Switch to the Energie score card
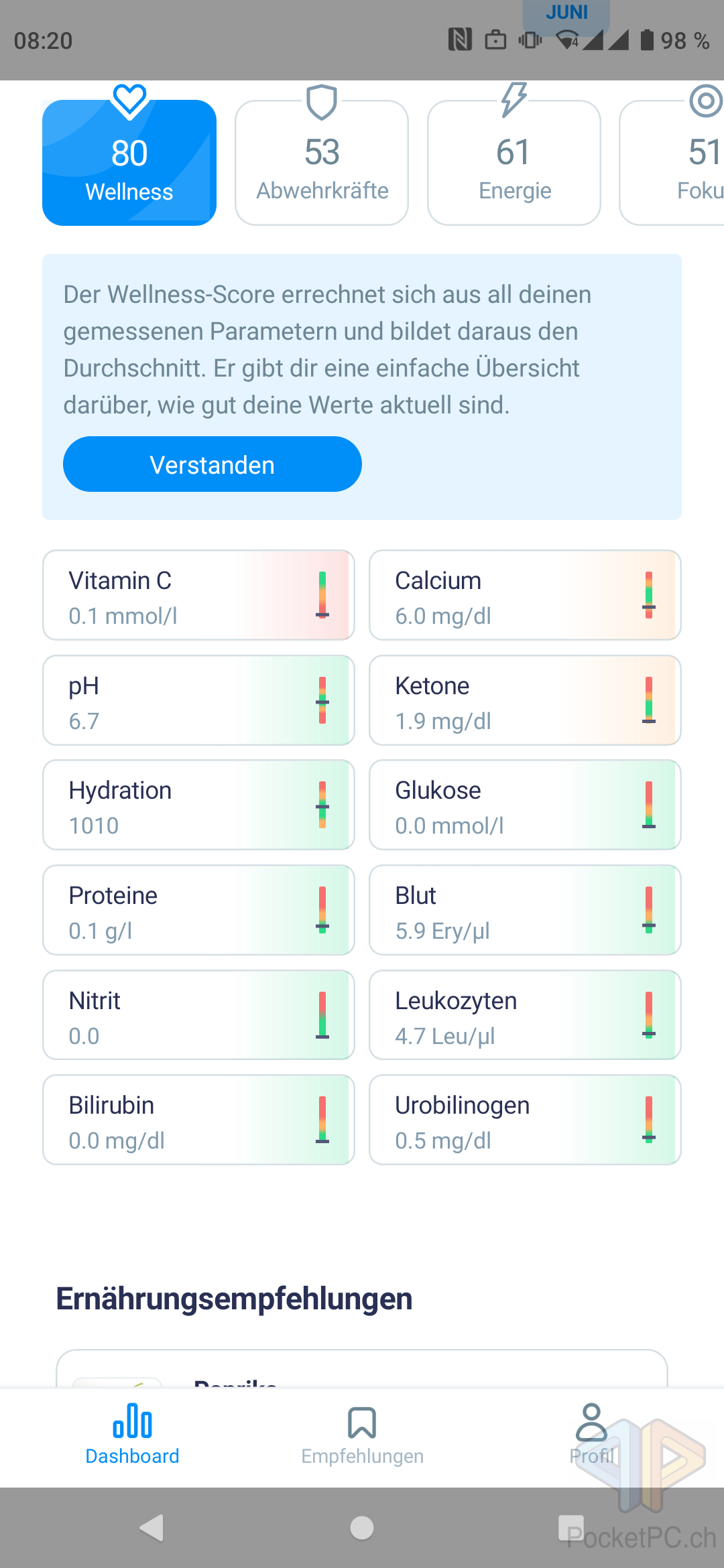The width and height of the screenshot is (724, 1568). click(514, 163)
